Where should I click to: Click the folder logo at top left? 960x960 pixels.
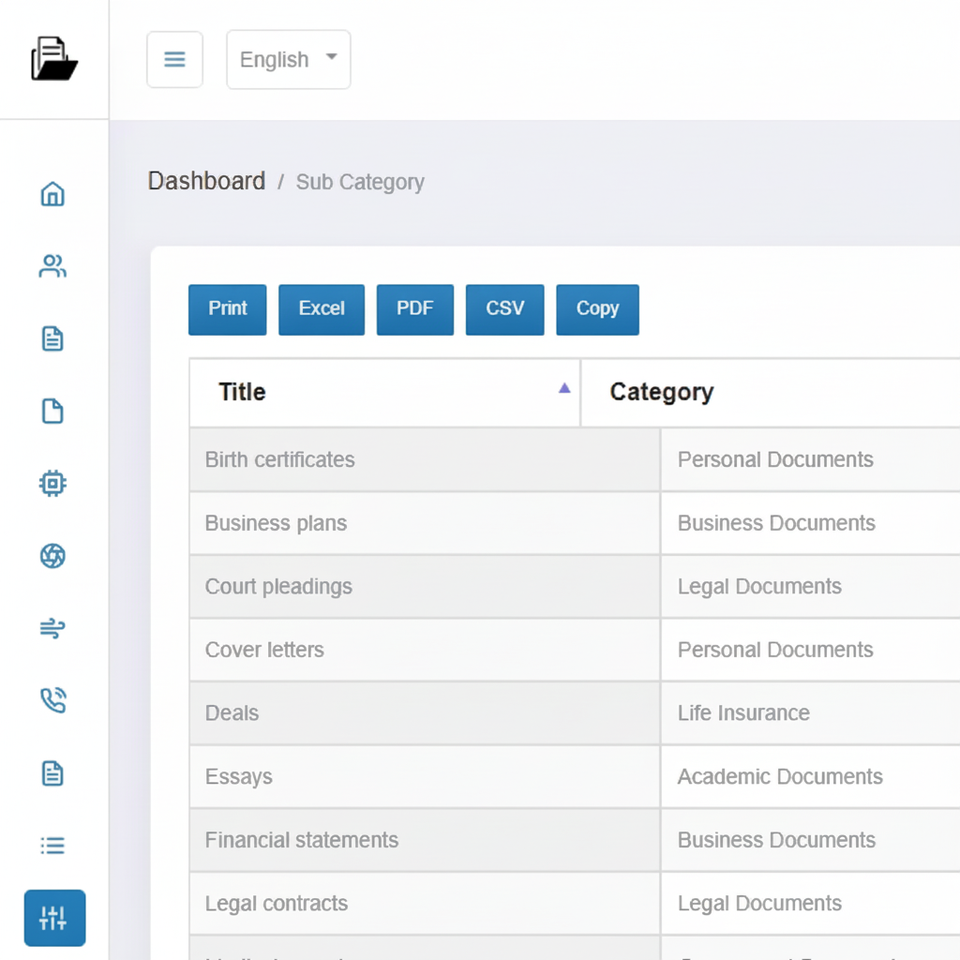click(54, 59)
